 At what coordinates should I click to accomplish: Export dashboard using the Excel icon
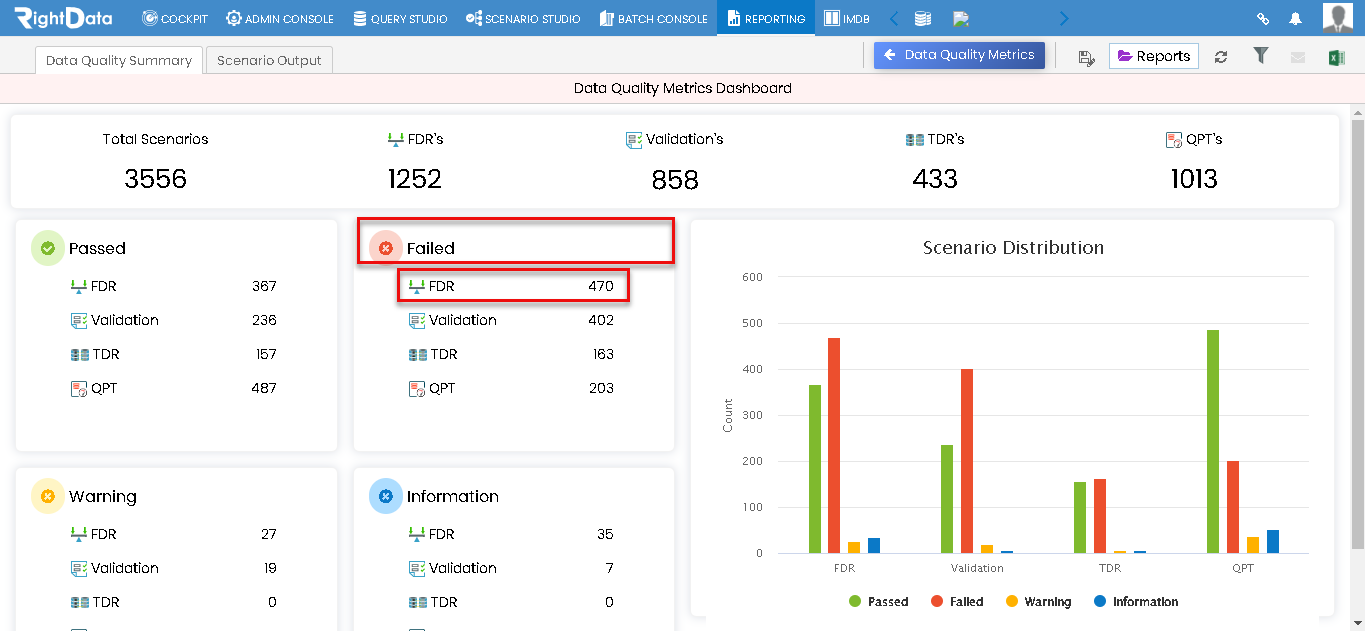pyautogui.click(x=1336, y=57)
